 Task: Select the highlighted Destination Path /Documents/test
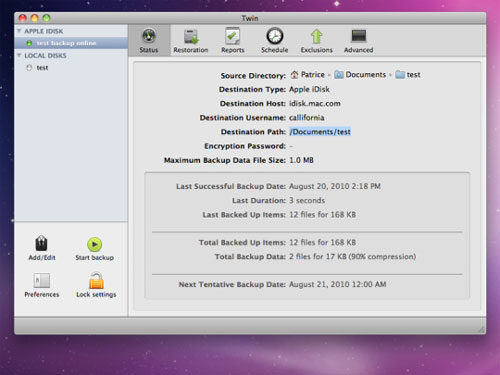pyautogui.click(x=320, y=132)
